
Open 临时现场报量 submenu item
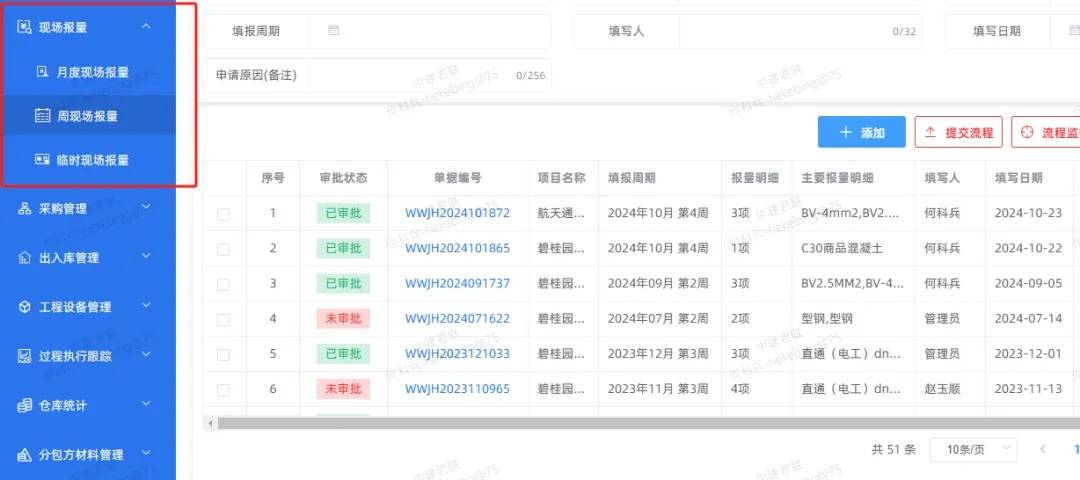click(x=88, y=160)
